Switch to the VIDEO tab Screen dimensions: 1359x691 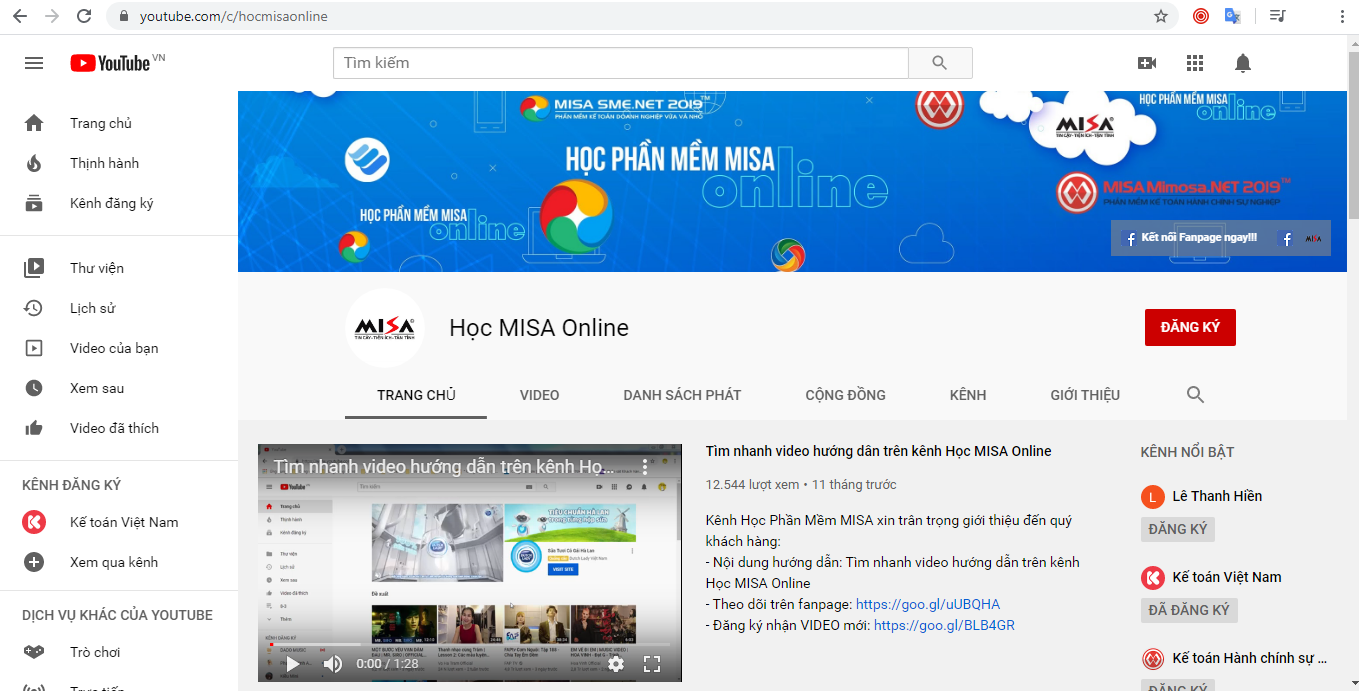coord(539,395)
